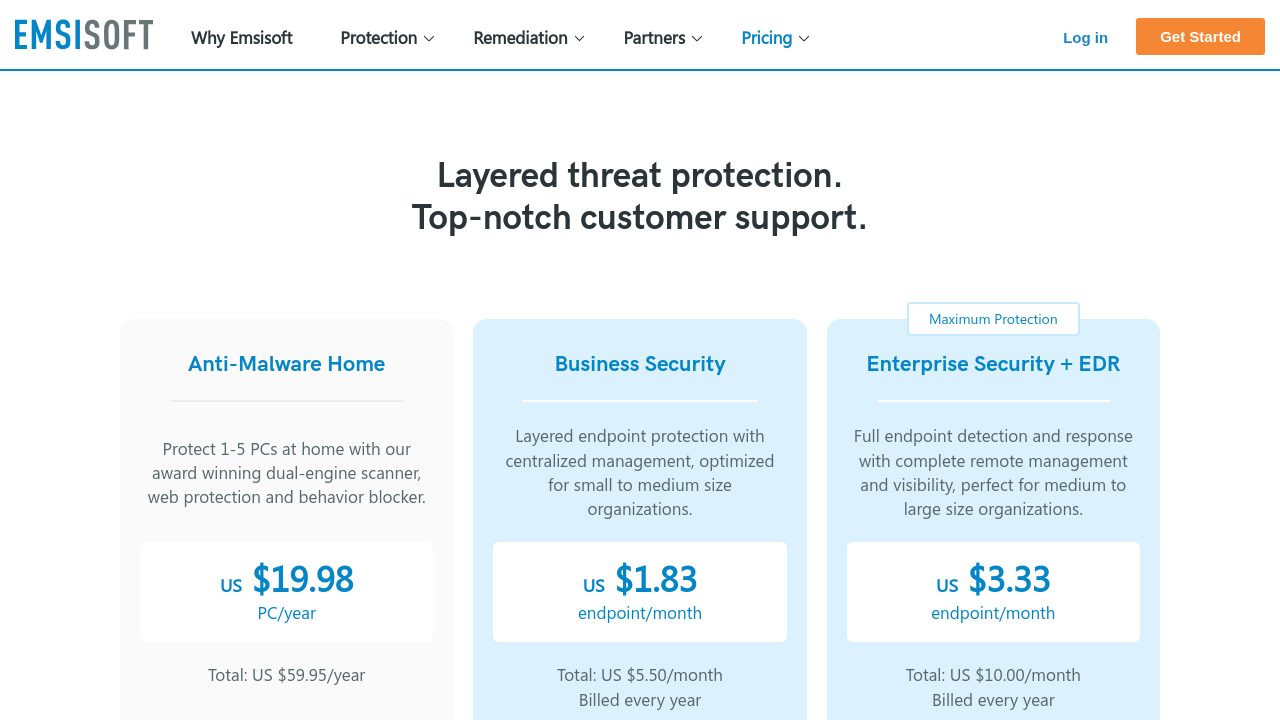Click the Emsisoft logo
The height and width of the screenshot is (720, 1280).
point(84,36)
